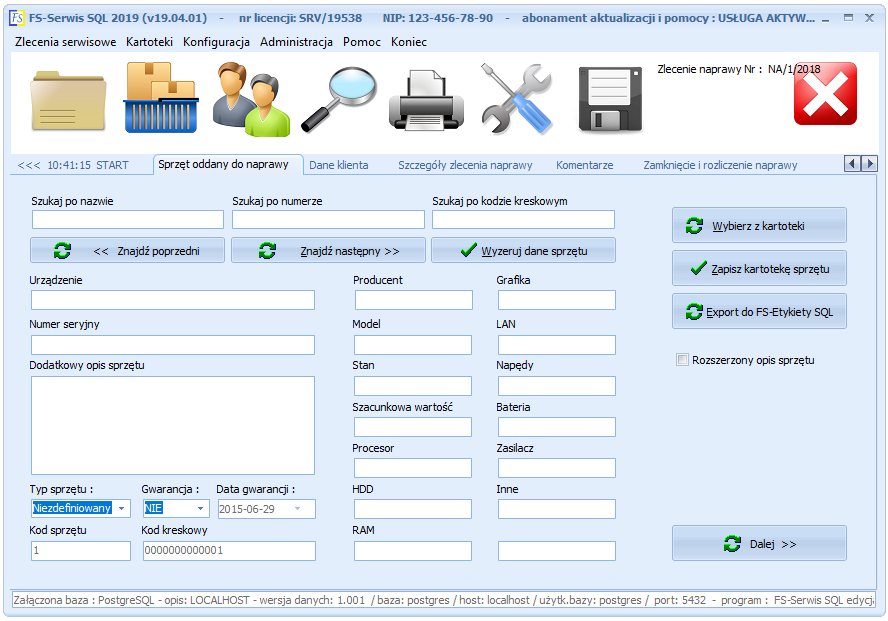Click the magnifying glass search icon
888x621 pixels.
[x=339, y=99]
